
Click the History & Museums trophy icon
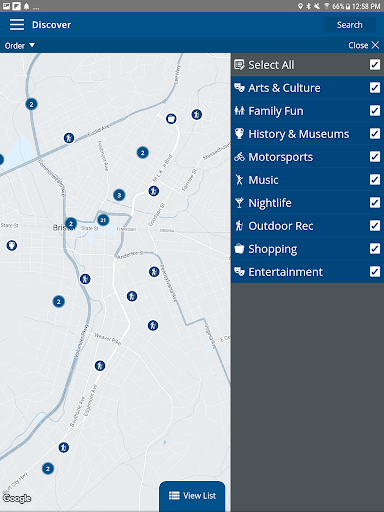[239, 134]
